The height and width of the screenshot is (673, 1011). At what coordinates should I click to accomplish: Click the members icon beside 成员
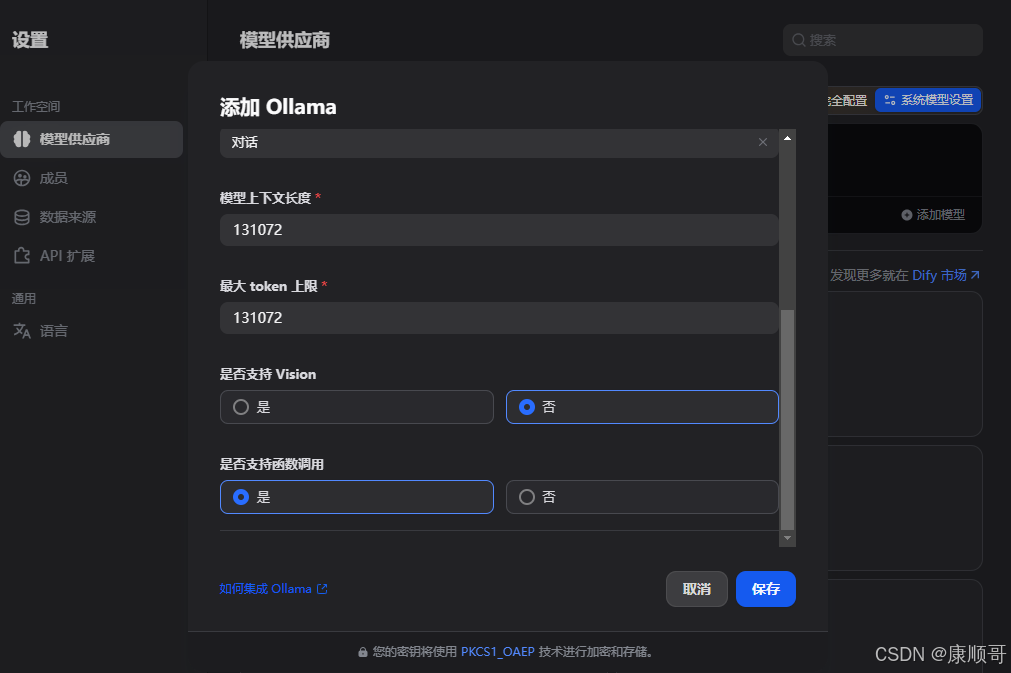[x=22, y=179]
